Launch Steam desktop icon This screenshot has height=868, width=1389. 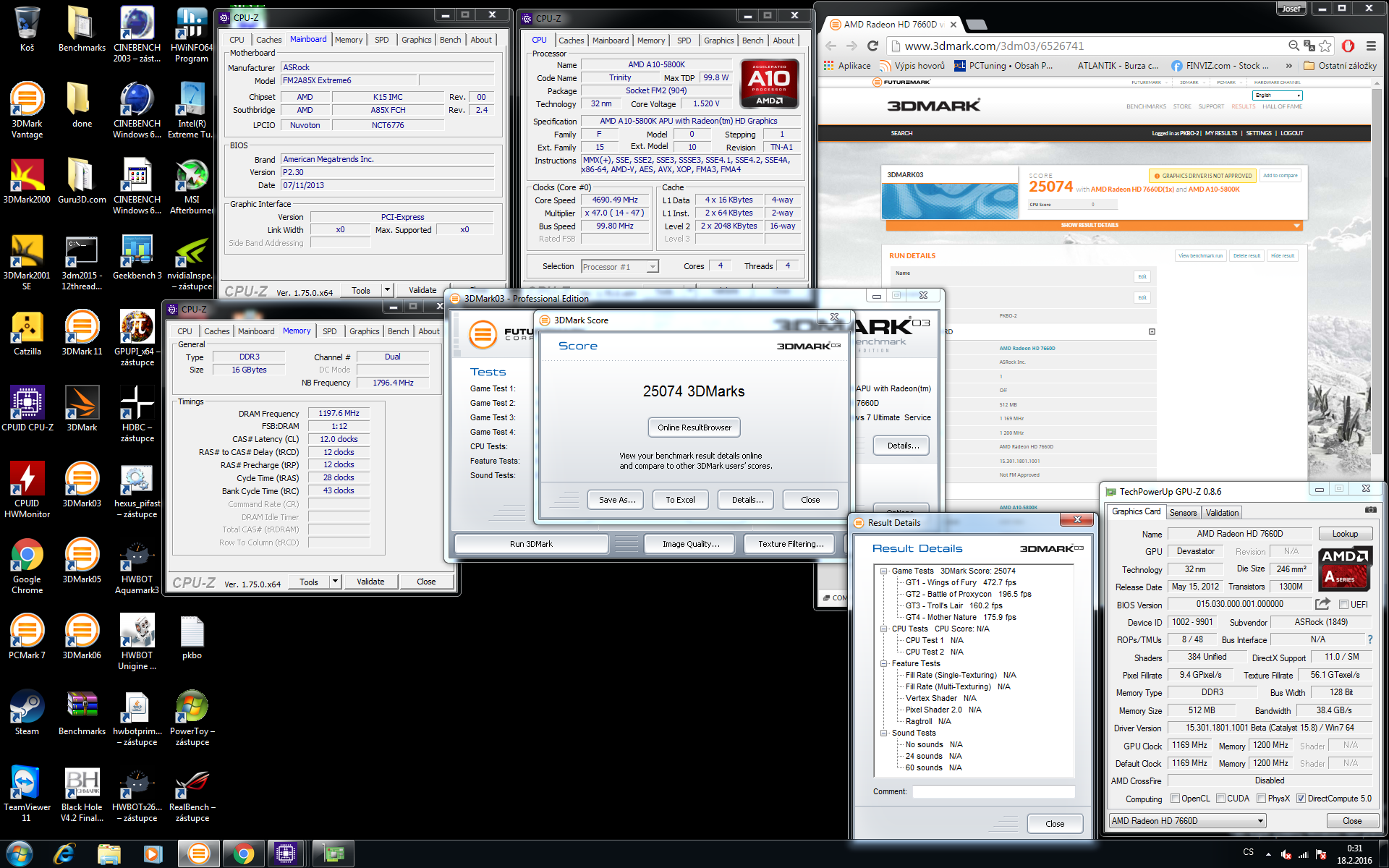coord(27,712)
